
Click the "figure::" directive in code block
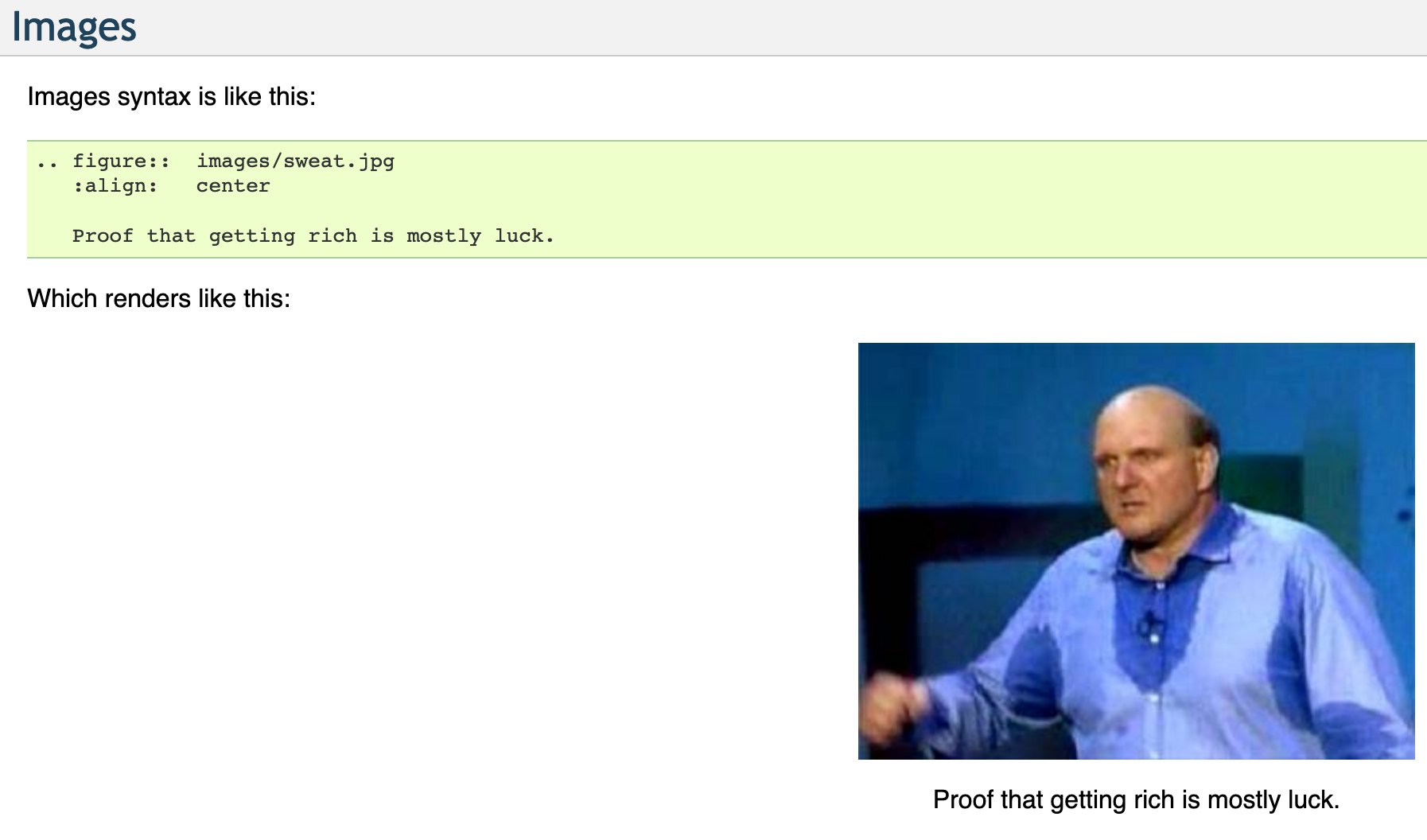[x=121, y=161]
